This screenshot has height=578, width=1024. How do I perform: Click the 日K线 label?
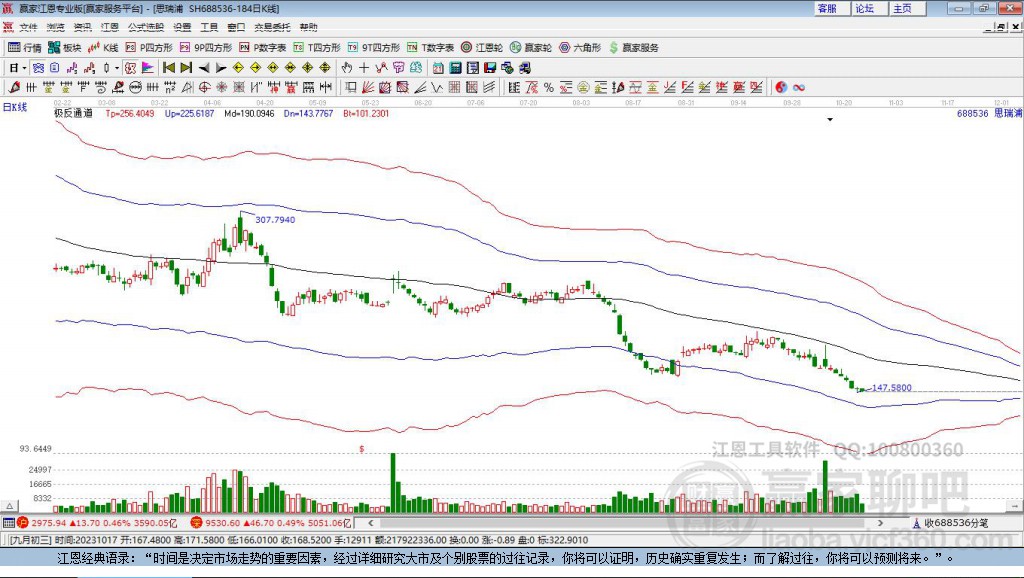[x=15, y=107]
